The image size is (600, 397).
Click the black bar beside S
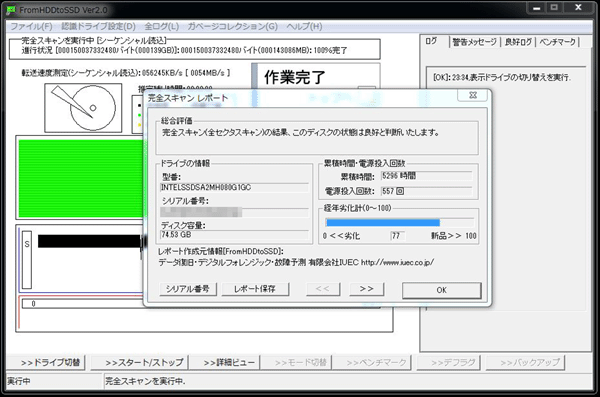(x=90, y=241)
